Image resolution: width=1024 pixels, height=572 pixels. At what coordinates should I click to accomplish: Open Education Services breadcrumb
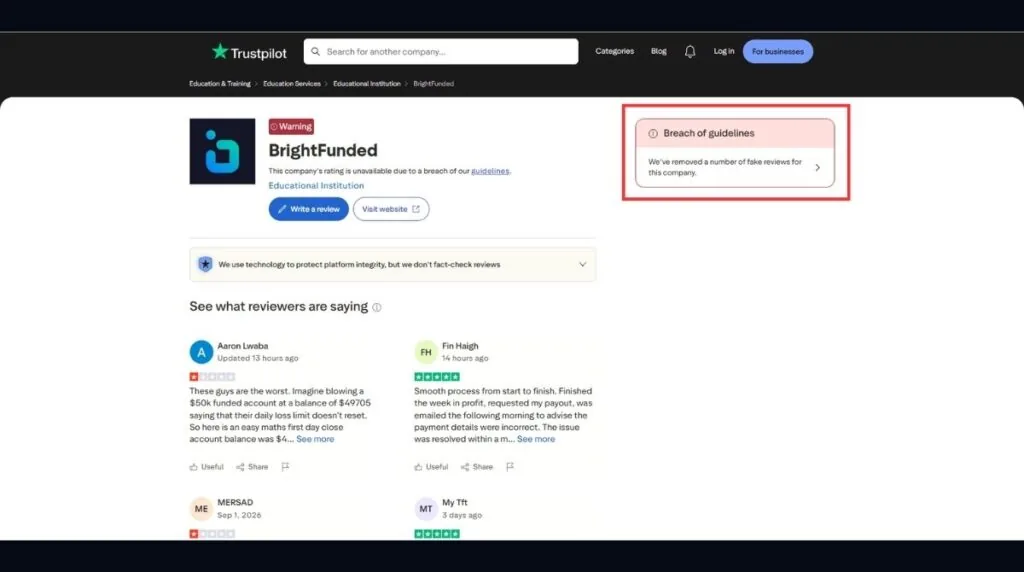292,84
